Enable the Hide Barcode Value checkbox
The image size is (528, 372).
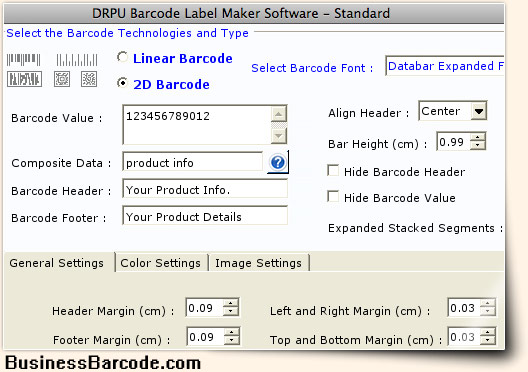[333, 196]
